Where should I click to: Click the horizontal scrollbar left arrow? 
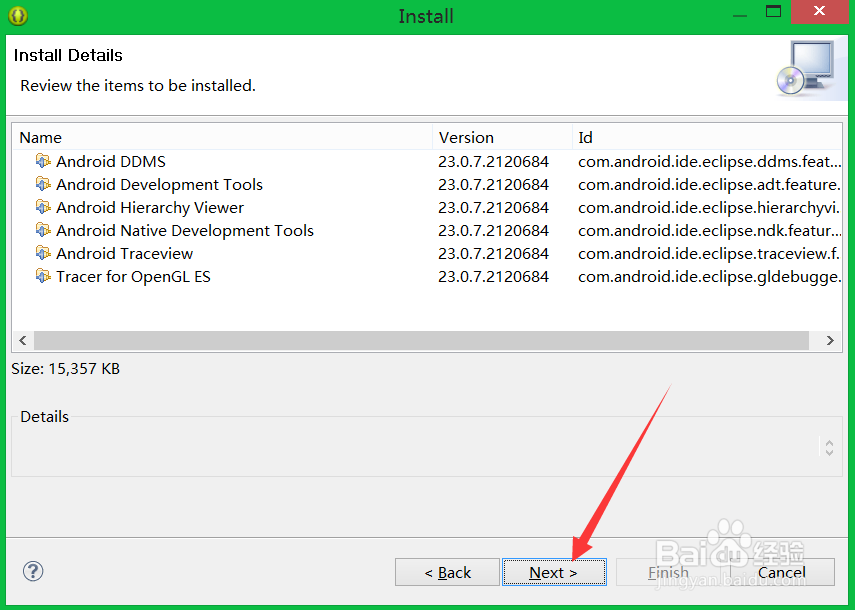pos(23,340)
